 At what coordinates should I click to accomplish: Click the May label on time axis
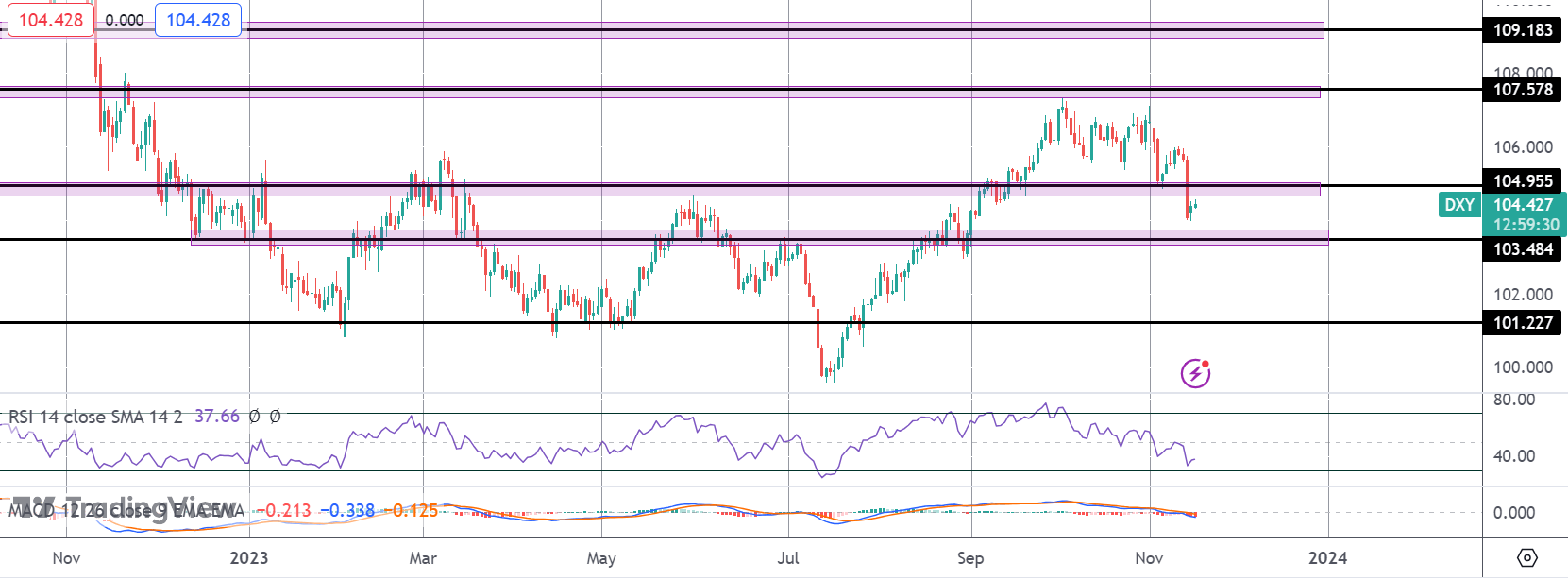coord(601,558)
